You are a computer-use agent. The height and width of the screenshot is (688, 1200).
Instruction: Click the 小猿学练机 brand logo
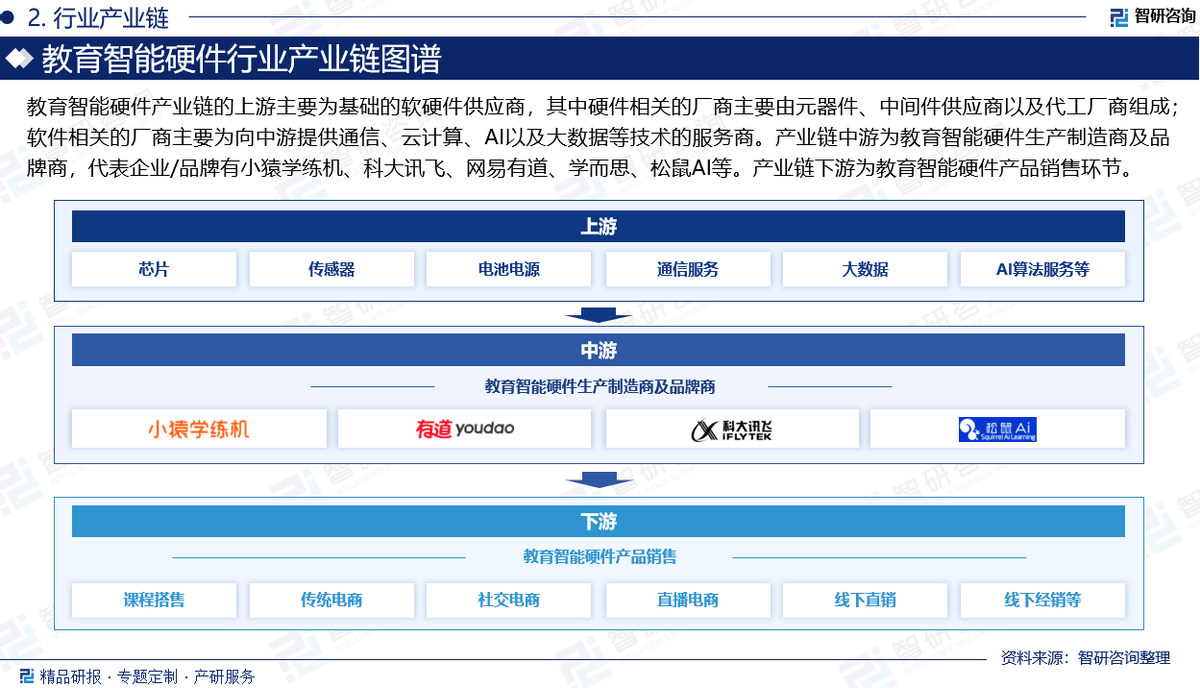pyautogui.click(x=198, y=429)
